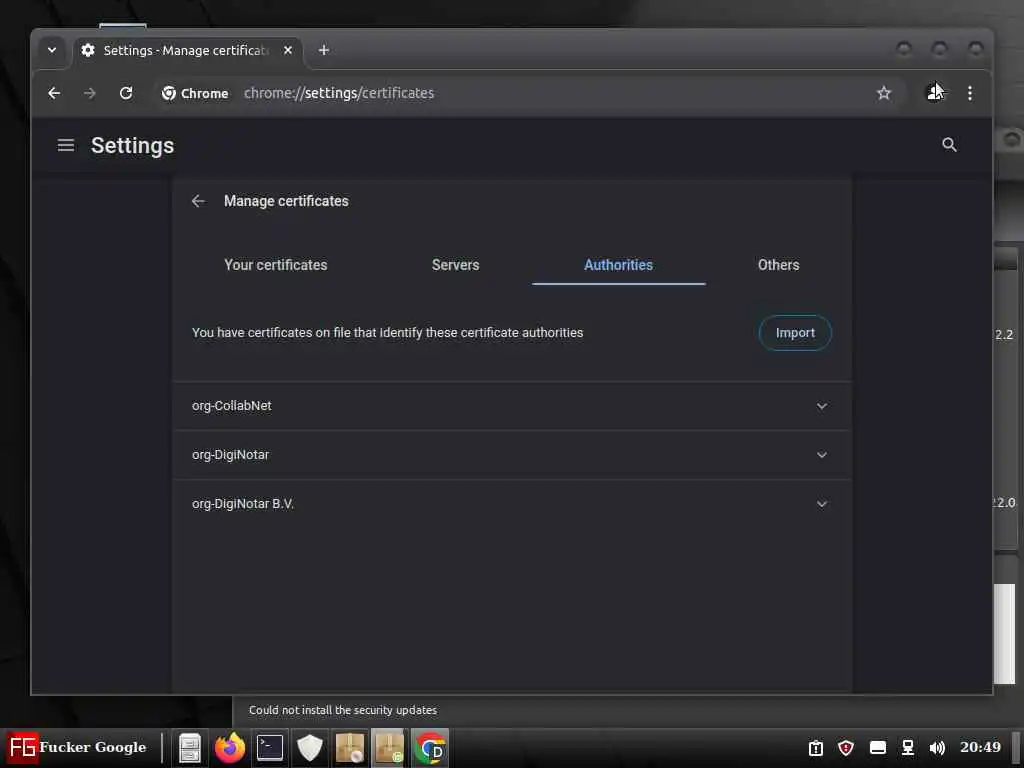This screenshot has height=768, width=1024.
Task: Expand the org-DigiNotar B.V. certificate entry
Action: 822,504
